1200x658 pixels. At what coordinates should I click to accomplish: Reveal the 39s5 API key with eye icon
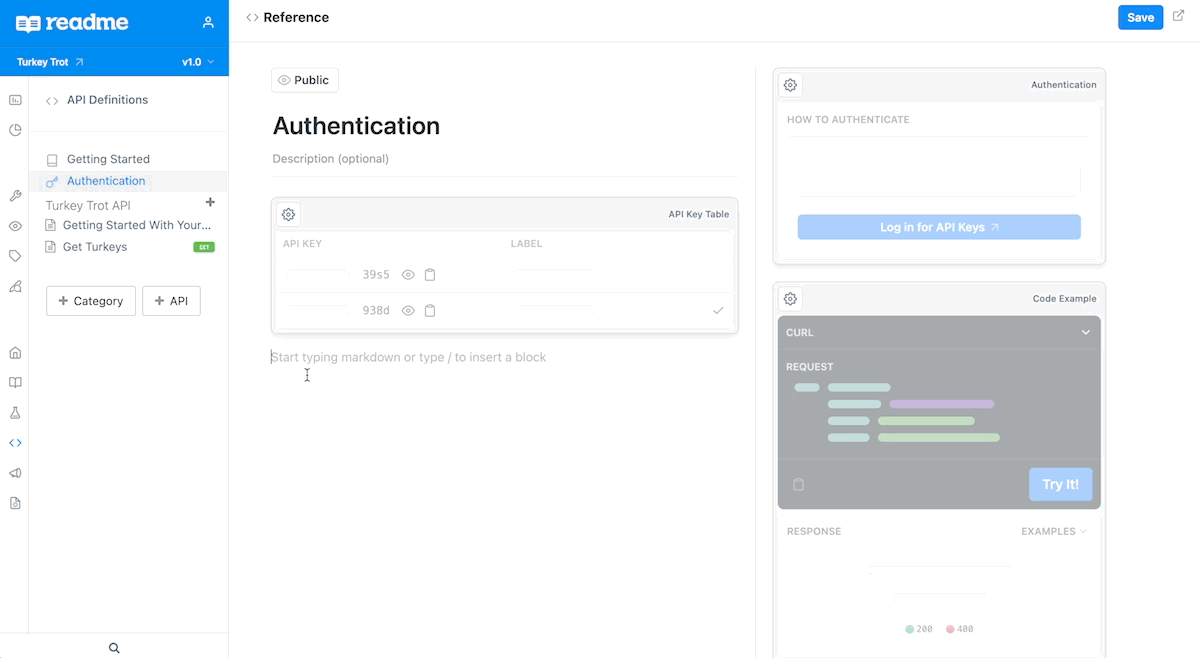pos(408,274)
